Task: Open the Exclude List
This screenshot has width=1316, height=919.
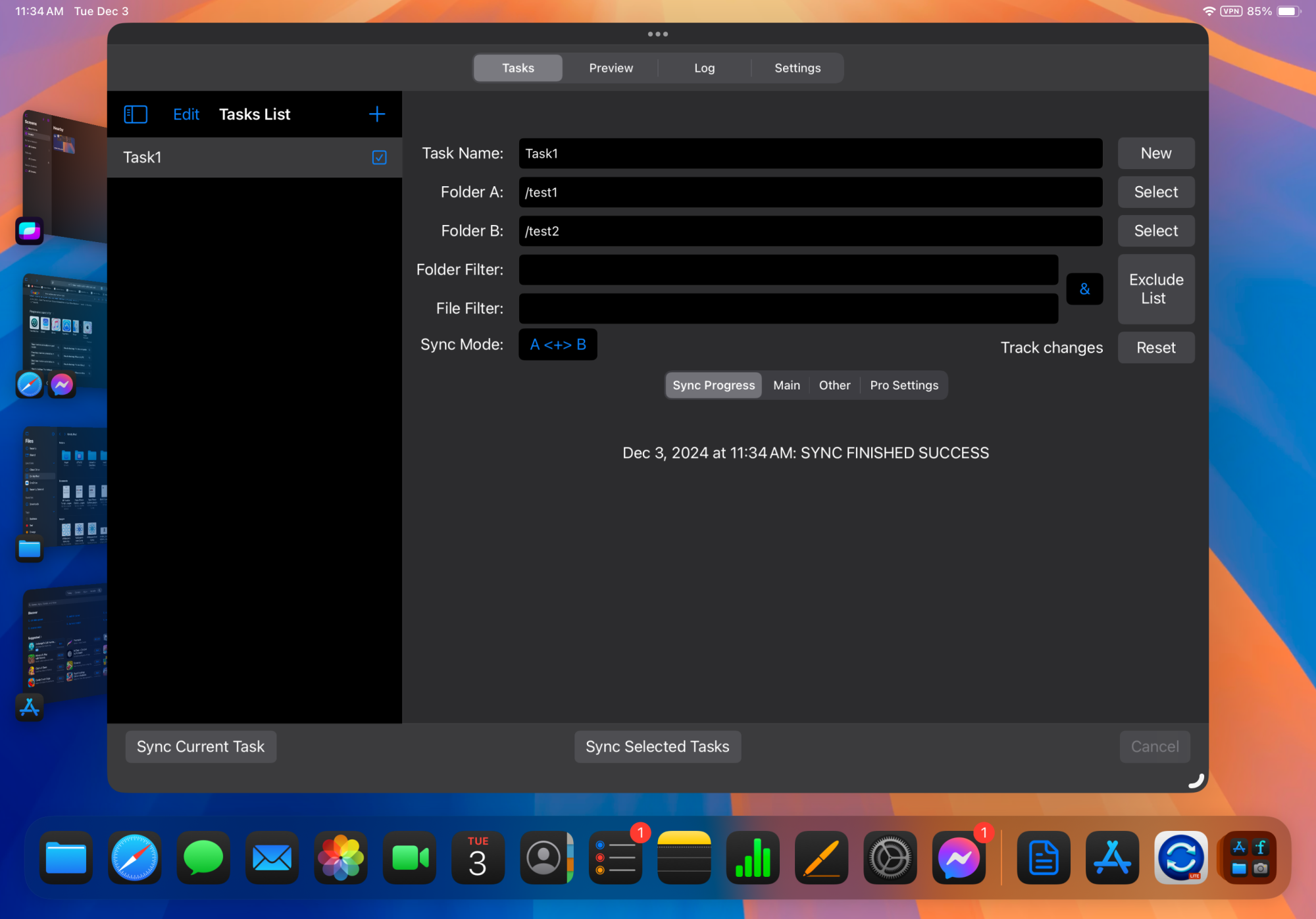Action: [1155, 289]
